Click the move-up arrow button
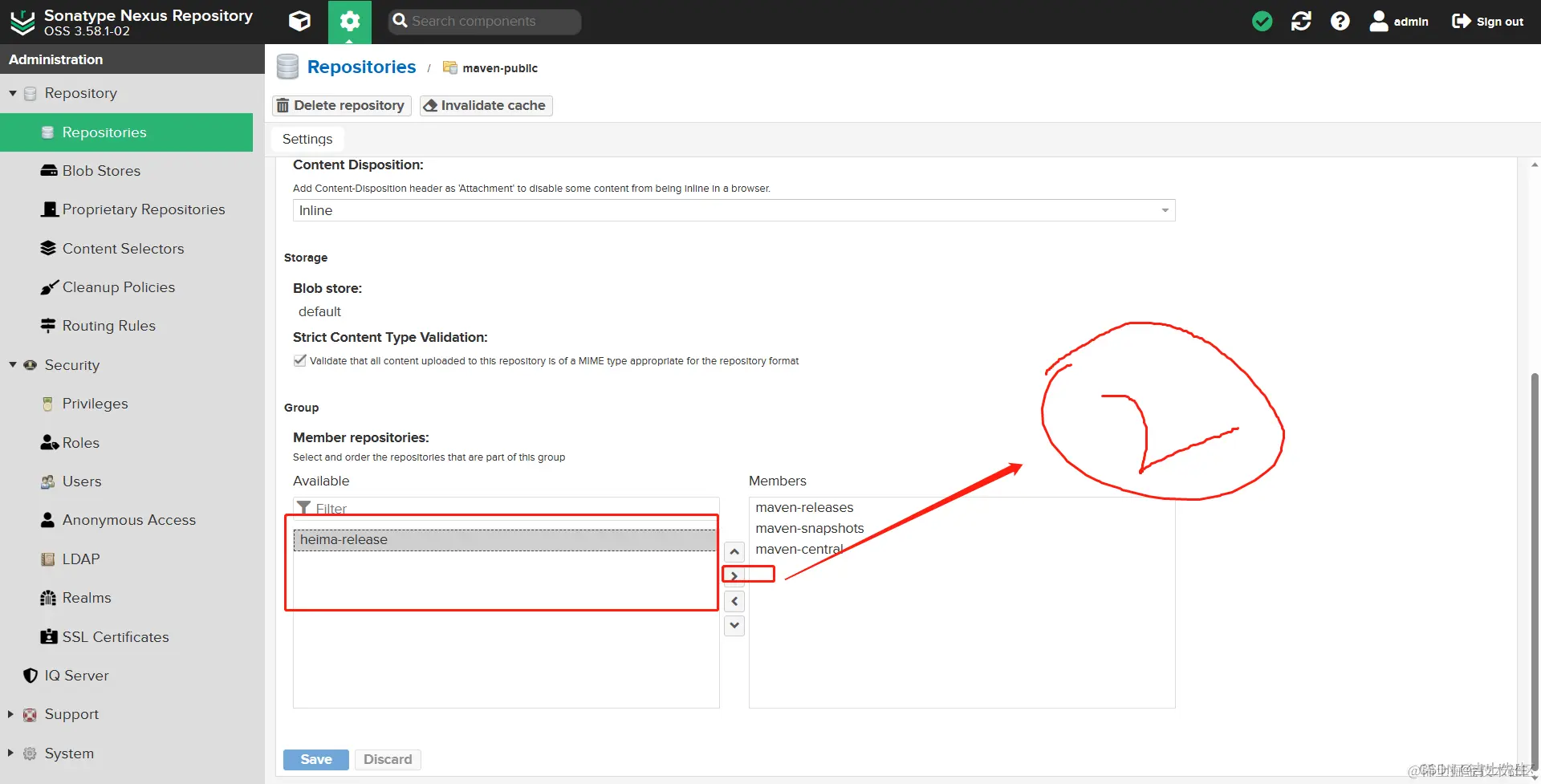Image resolution: width=1541 pixels, height=784 pixels. (x=734, y=552)
